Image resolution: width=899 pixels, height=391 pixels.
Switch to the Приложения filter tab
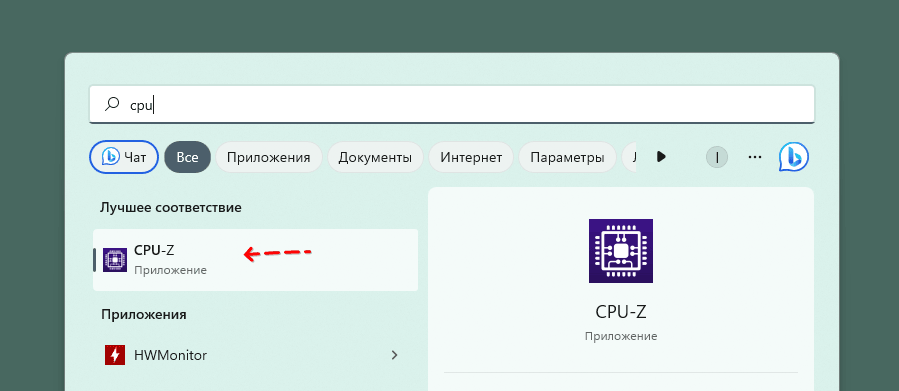coord(268,157)
